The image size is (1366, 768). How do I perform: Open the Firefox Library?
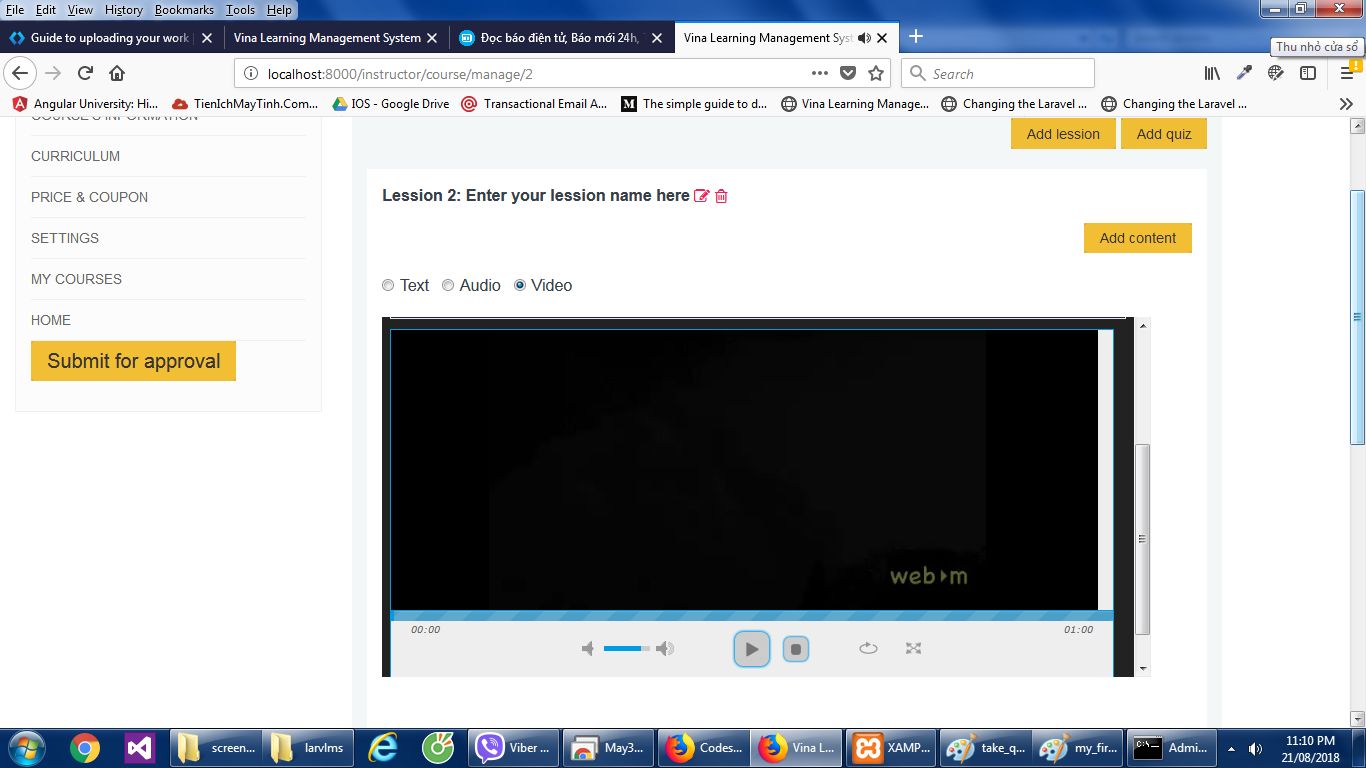coord(1212,73)
